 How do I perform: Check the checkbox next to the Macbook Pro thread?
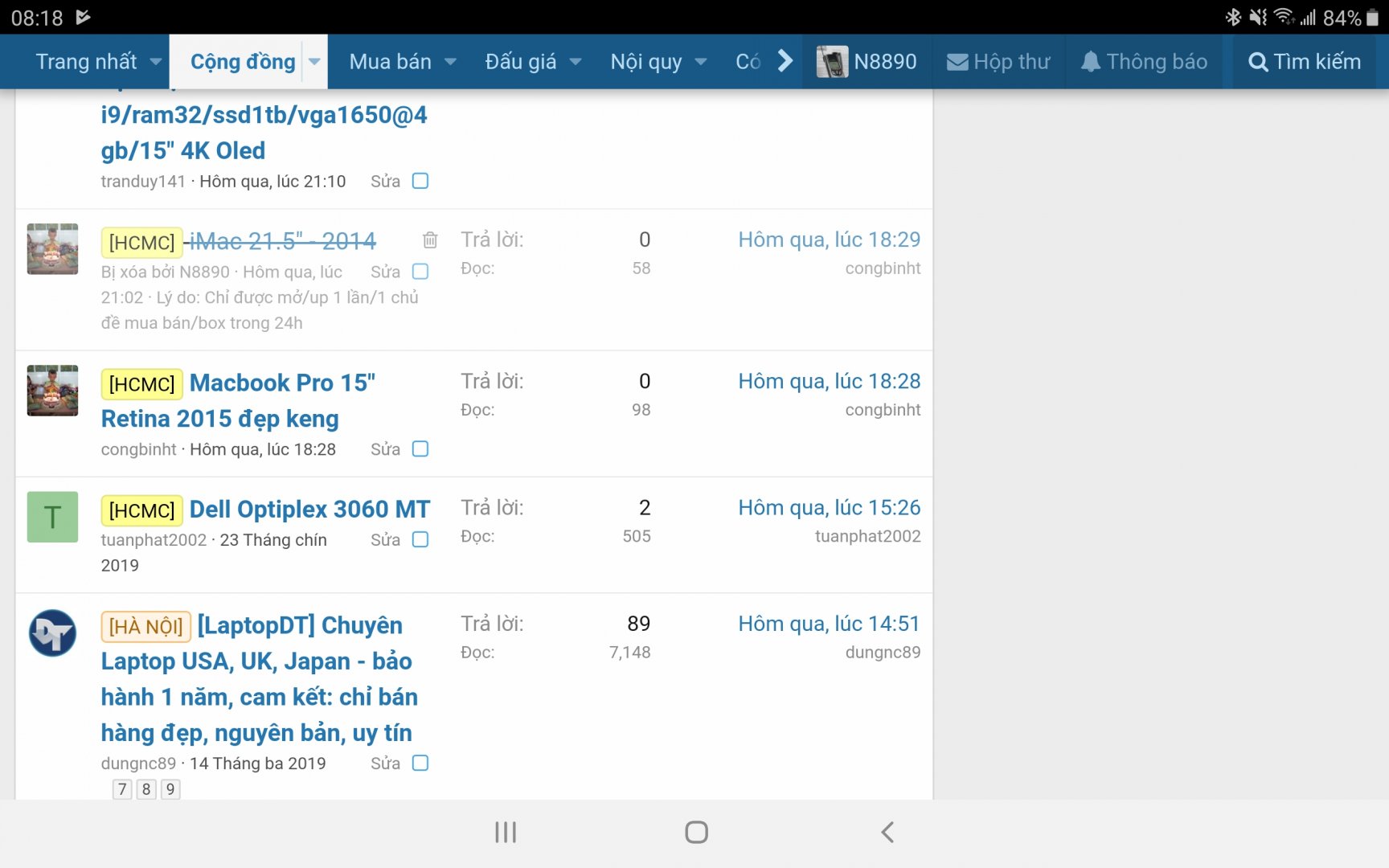pos(420,449)
